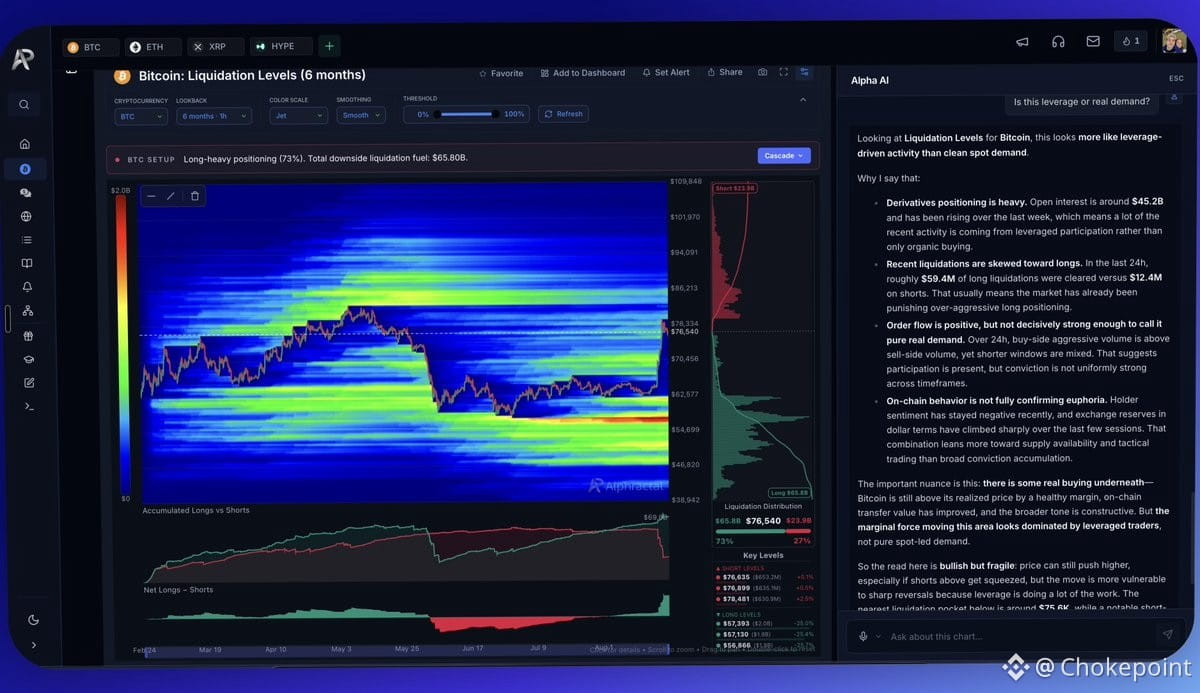Click Add to Dashboard
The image size is (1200, 693).
point(583,73)
